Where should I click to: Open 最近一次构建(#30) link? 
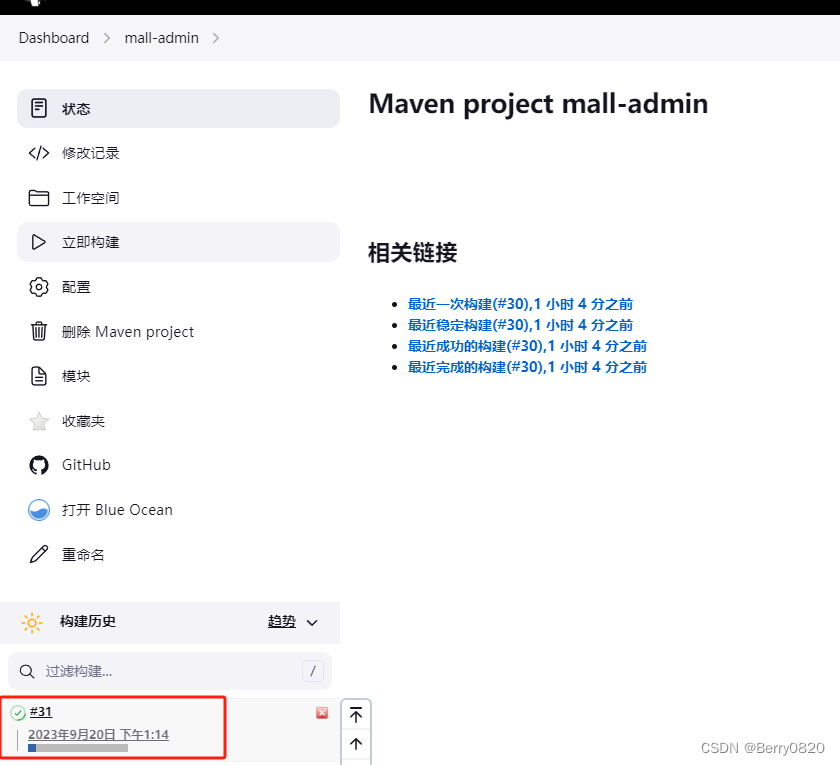pos(520,304)
